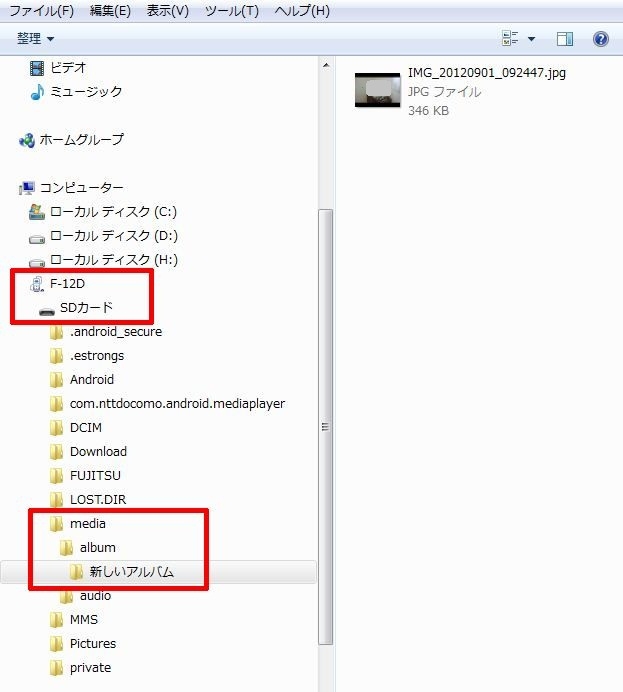Click the blue help icon
Image resolution: width=623 pixels, height=692 pixels.
pos(600,39)
